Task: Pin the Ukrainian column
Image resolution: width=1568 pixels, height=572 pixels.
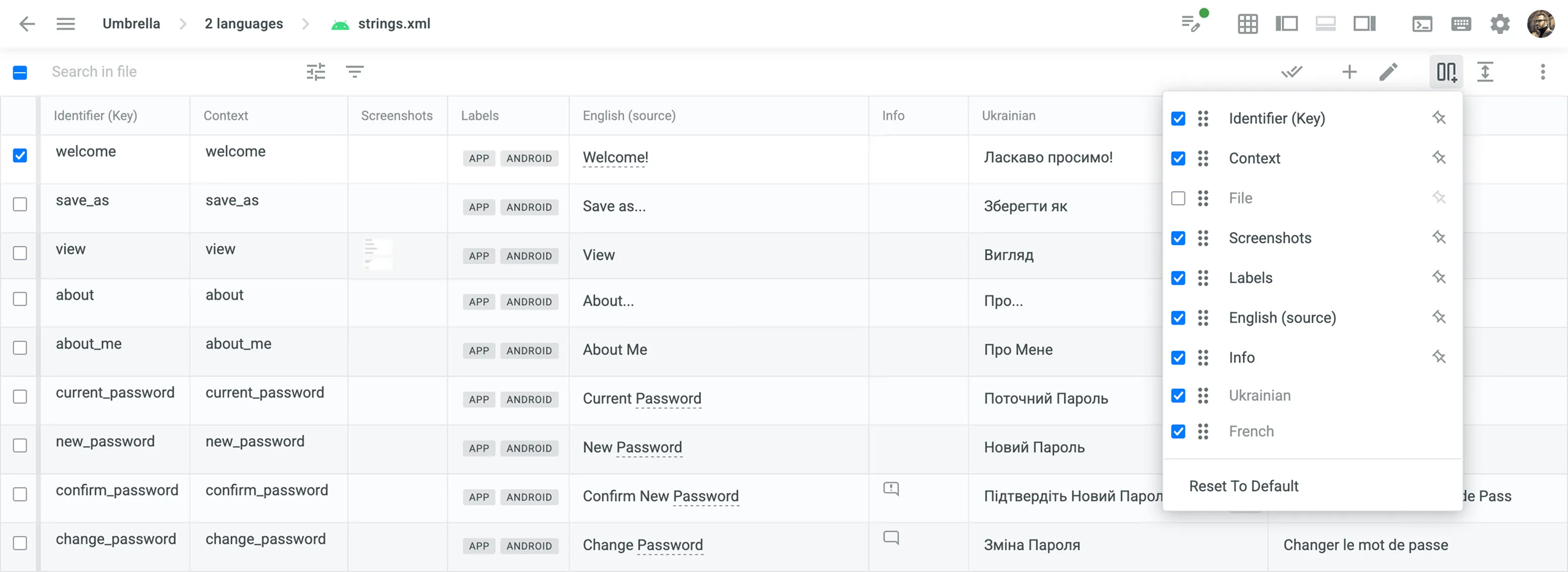Action: click(x=1439, y=396)
